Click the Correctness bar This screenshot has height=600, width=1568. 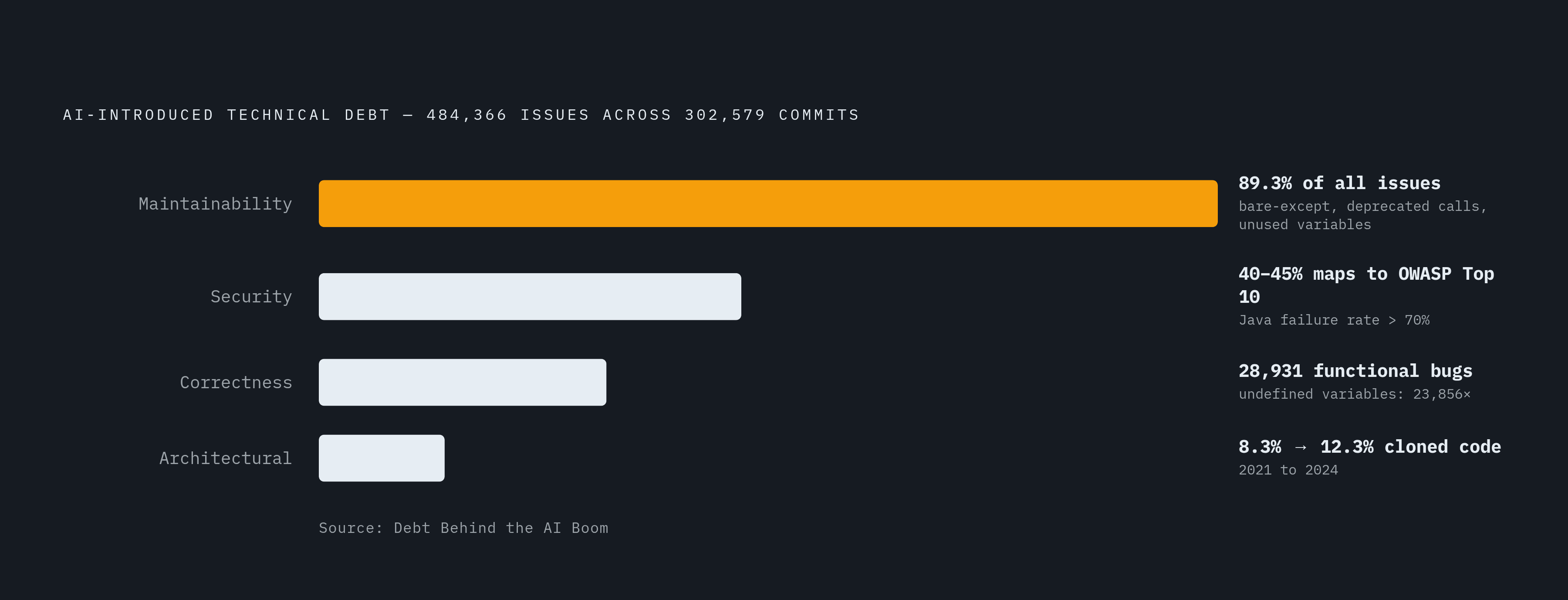tap(463, 383)
